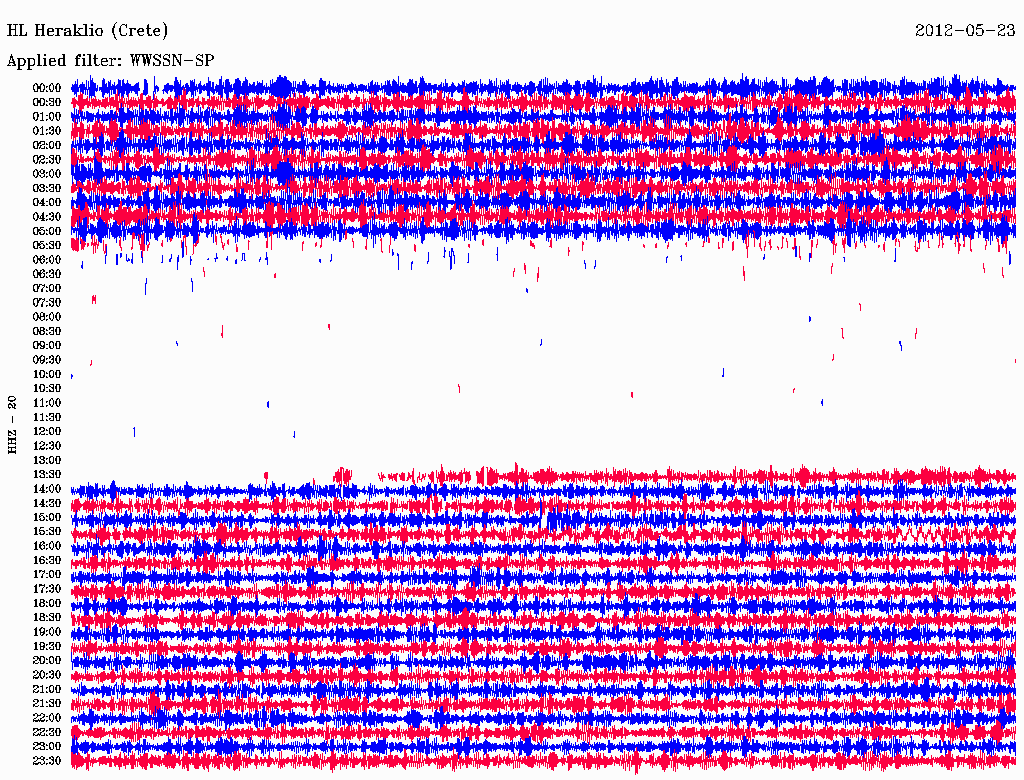Viewport: 1024px width, 780px height.
Task: Click the 09:00 time row label
Action: pyautogui.click(x=46, y=345)
